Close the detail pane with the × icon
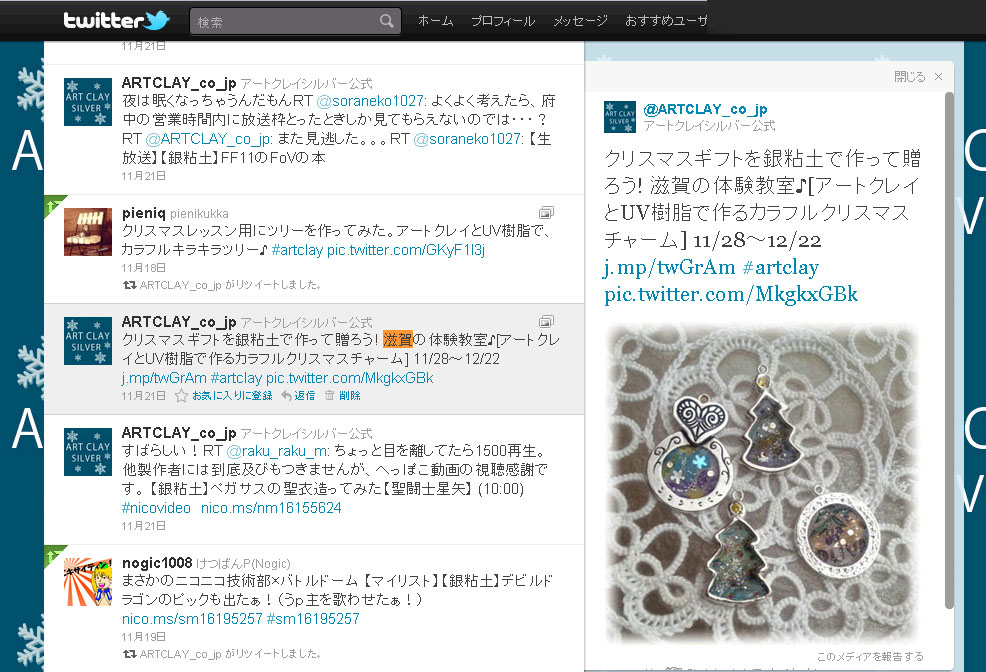986x672 pixels. point(938,77)
